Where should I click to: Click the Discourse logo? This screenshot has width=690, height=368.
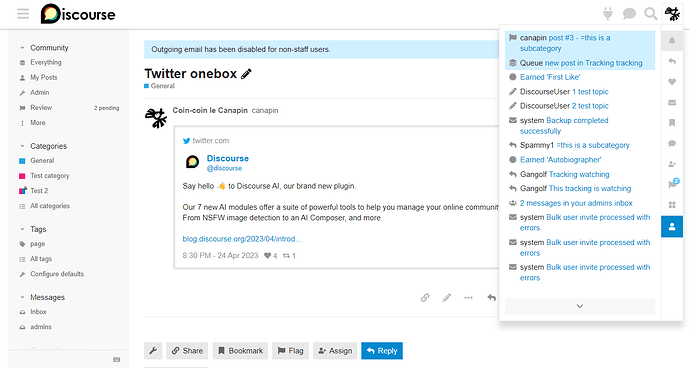[x=78, y=14]
